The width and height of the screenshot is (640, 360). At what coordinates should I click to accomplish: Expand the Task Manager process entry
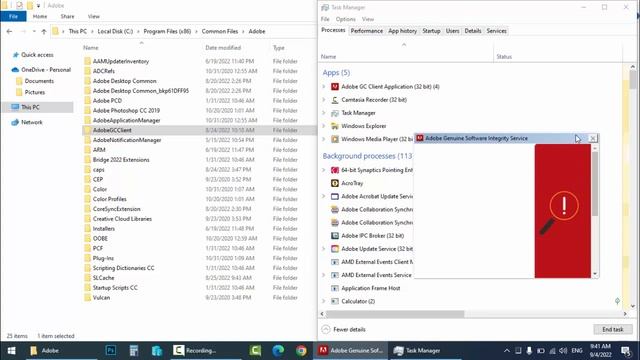pos(324,113)
